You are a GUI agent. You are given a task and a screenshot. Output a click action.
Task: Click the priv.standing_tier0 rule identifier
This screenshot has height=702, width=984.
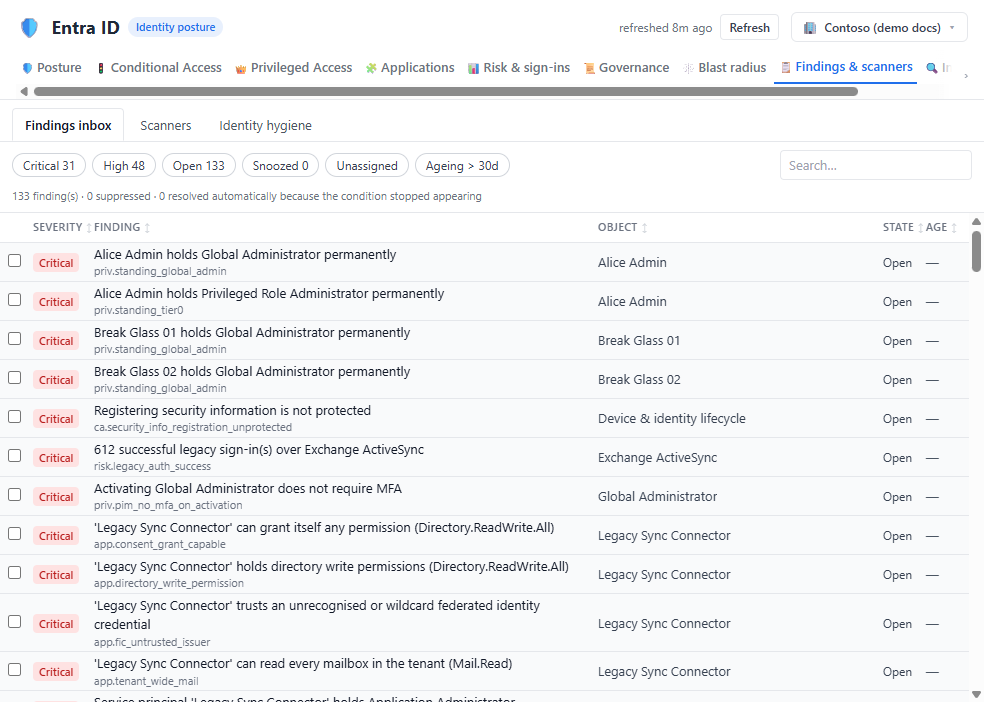139,311
